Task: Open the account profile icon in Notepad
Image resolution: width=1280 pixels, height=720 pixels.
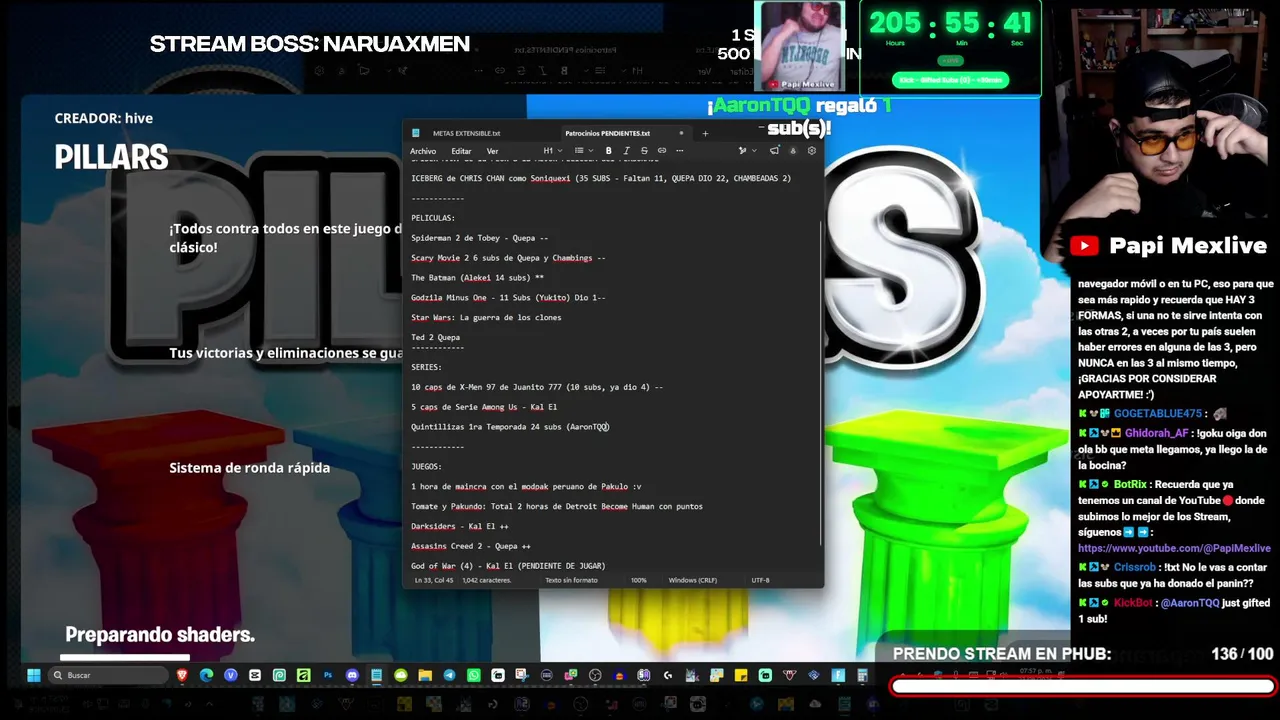Action: pyautogui.click(x=793, y=151)
